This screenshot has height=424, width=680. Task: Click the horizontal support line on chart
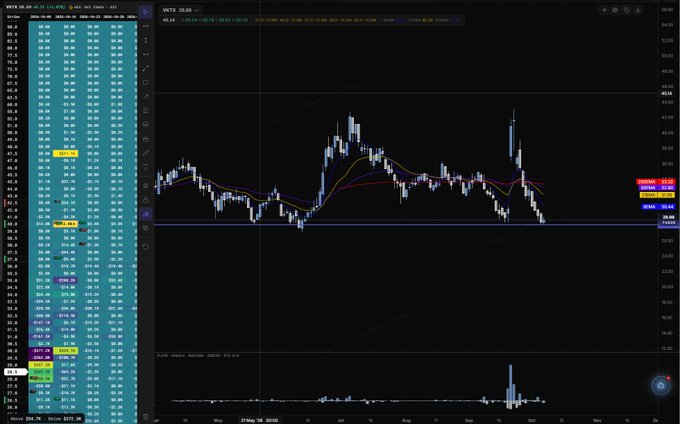click(x=405, y=225)
